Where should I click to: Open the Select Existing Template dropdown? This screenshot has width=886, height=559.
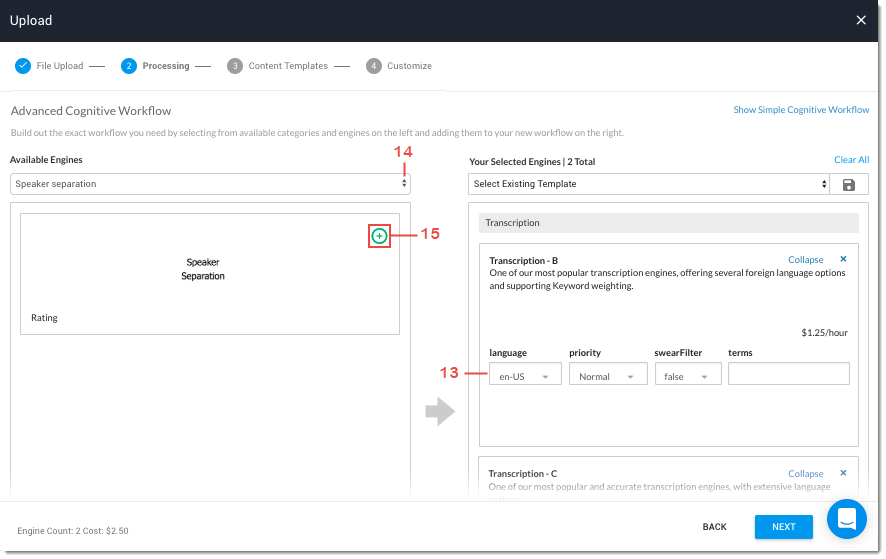pos(649,184)
